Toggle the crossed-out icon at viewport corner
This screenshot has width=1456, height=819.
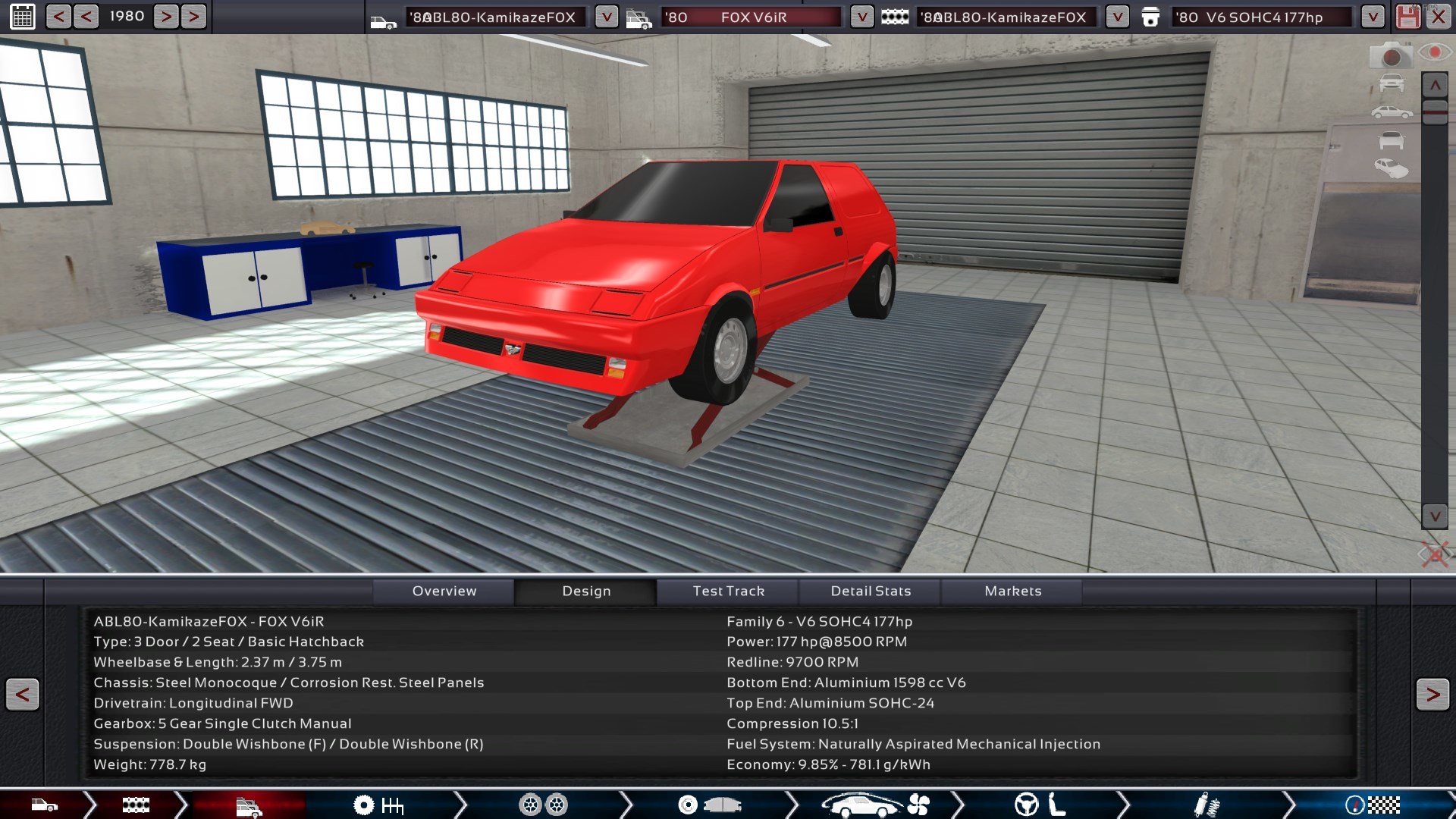[x=1434, y=554]
